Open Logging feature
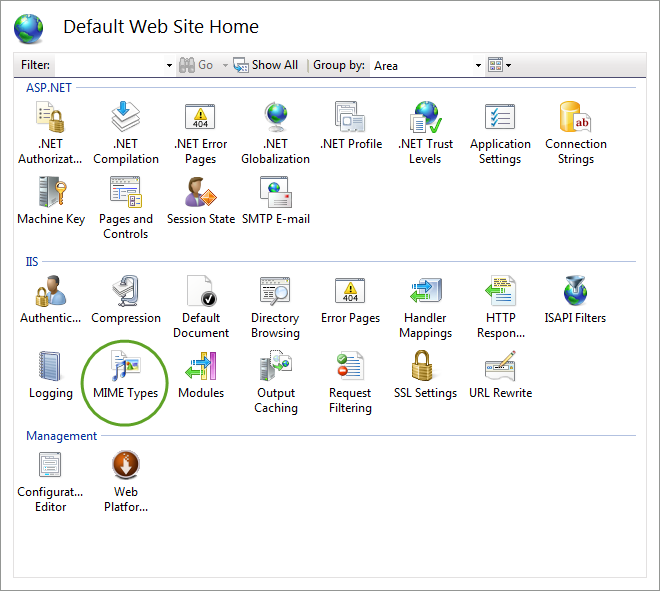 [x=51, y=375]
